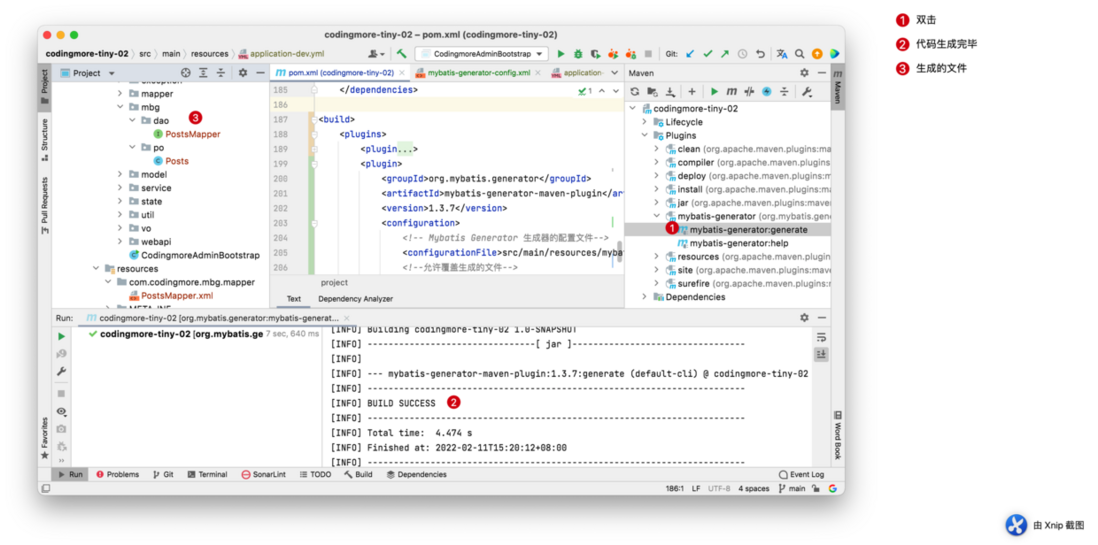Open the SonarLint tool window tab
1098x545 pixels.
(x=263, y=474)
